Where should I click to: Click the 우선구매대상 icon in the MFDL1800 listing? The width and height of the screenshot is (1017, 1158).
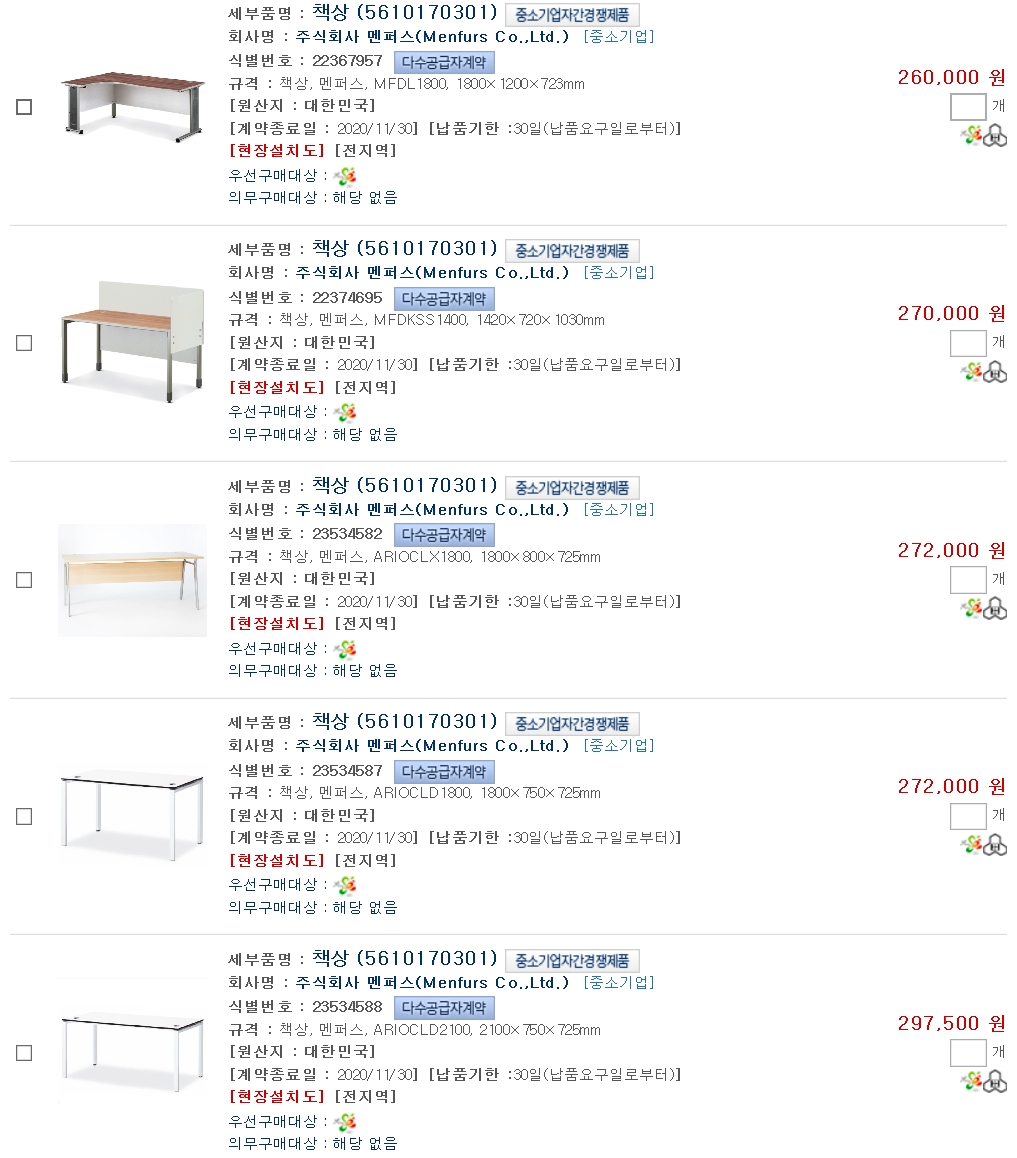tap(345, 176)
